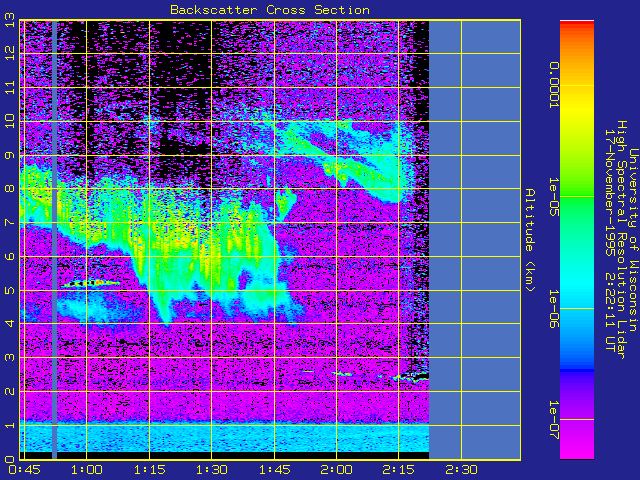The height and width of the screenshot is (480, 640).
Task: Click the 'Altitude (km)' axis title
Action: tap(530, 240)
